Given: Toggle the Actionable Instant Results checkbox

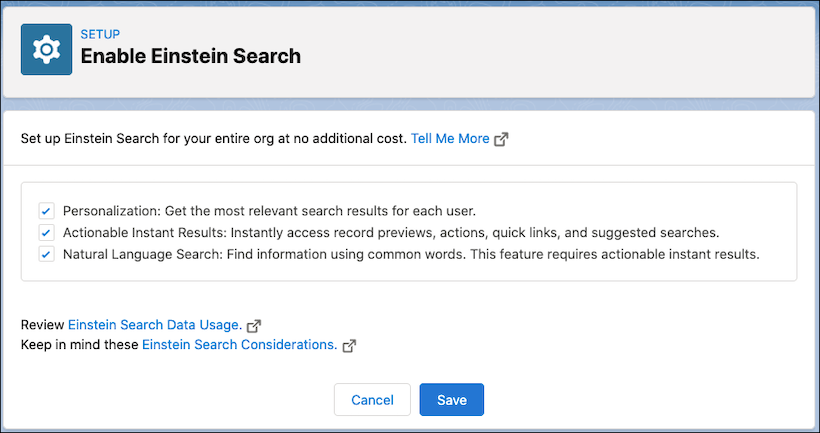Looking at the screenshot, I should 47,233.
